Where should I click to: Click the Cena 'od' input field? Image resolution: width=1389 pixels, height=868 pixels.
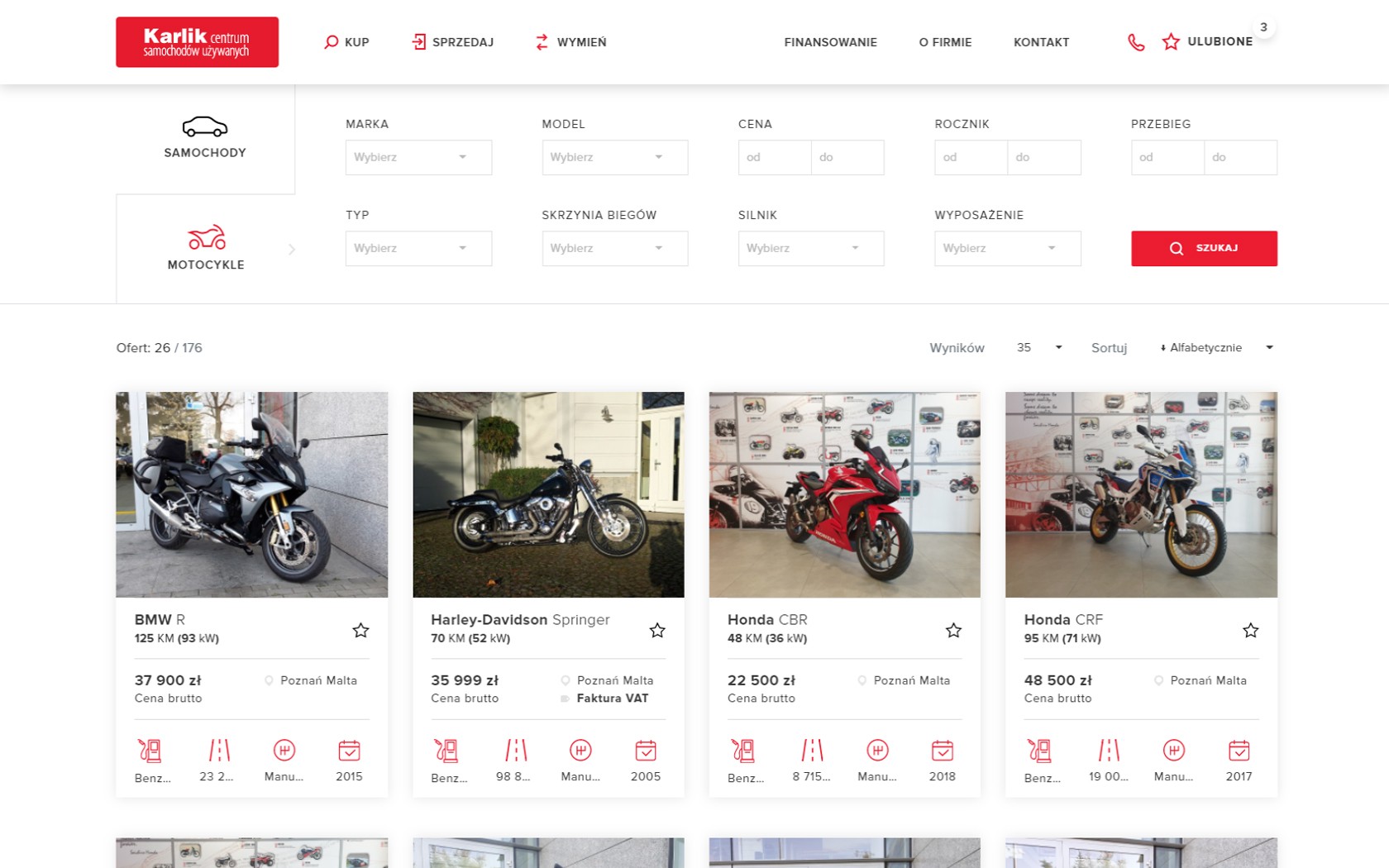(x=774, y=157)
